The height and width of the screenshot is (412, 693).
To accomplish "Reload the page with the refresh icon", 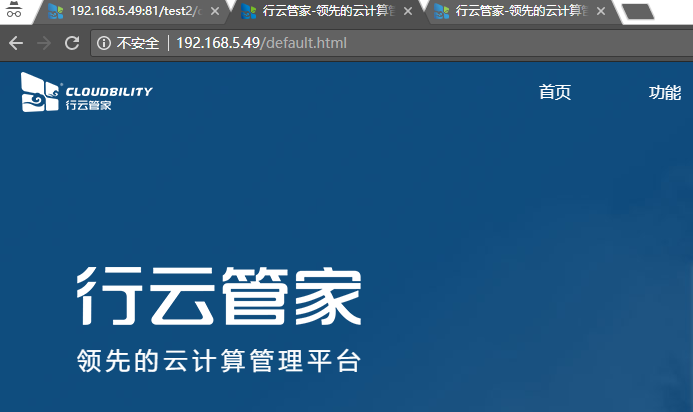I will click(72, 43).
